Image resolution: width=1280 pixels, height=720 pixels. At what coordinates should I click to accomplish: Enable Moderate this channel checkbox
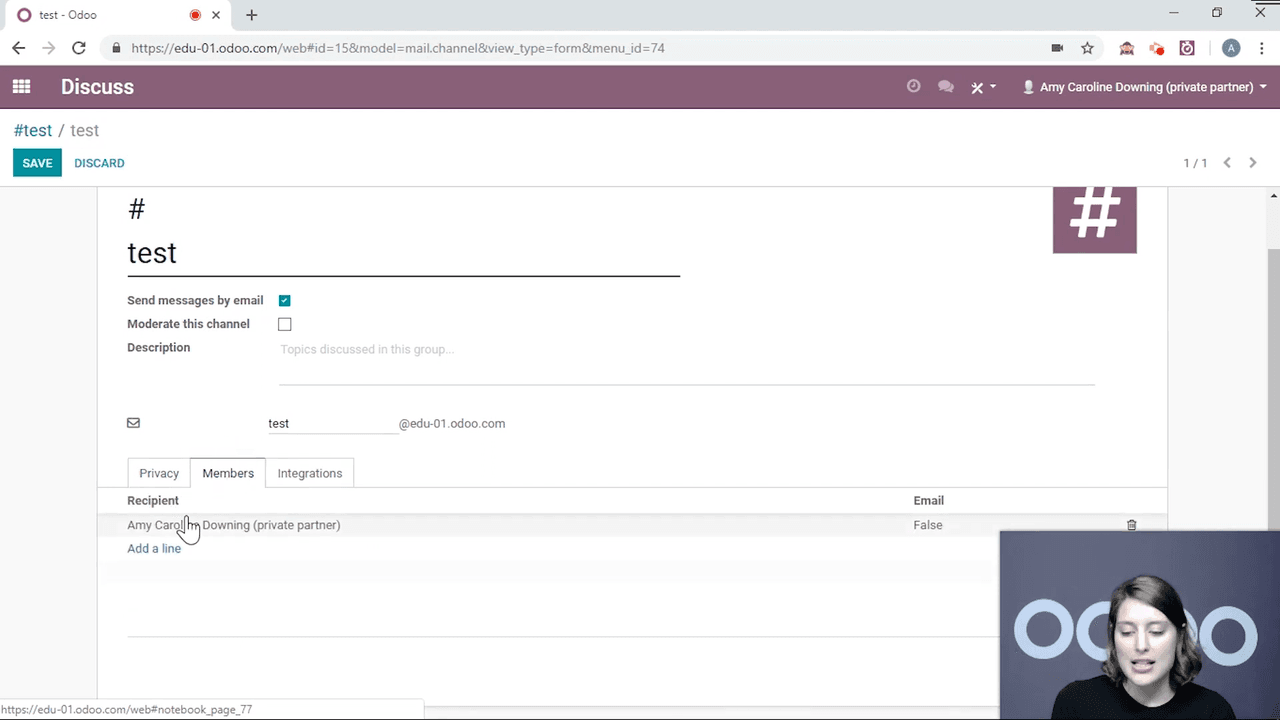285,324
